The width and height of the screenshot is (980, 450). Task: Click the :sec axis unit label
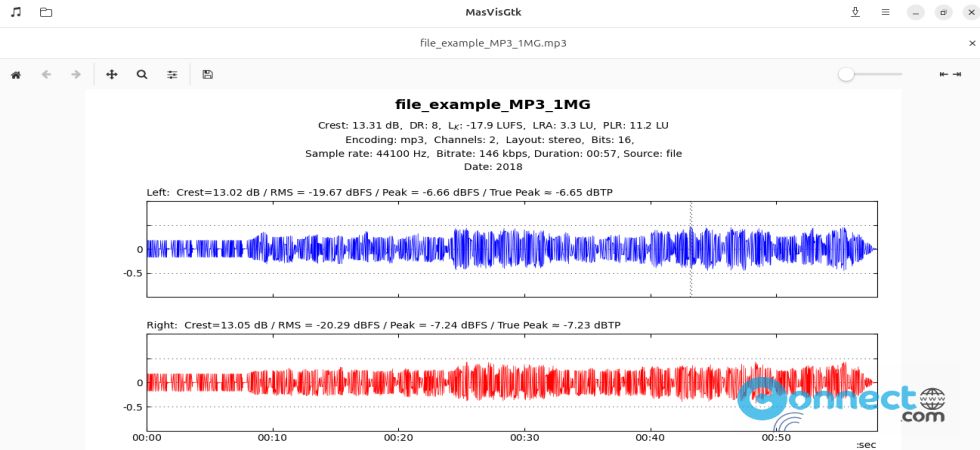(x=866, y=445)
